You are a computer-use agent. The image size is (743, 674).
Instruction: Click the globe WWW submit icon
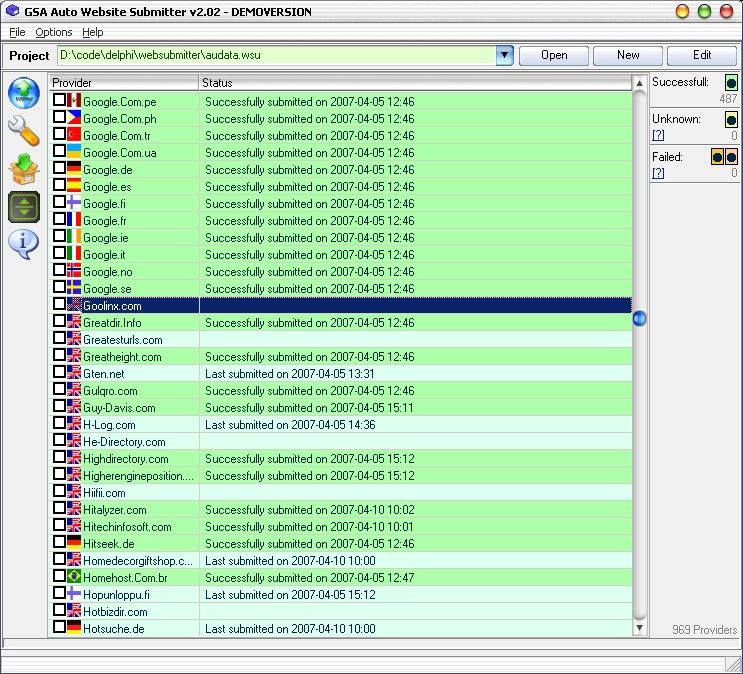pos(23,93)
